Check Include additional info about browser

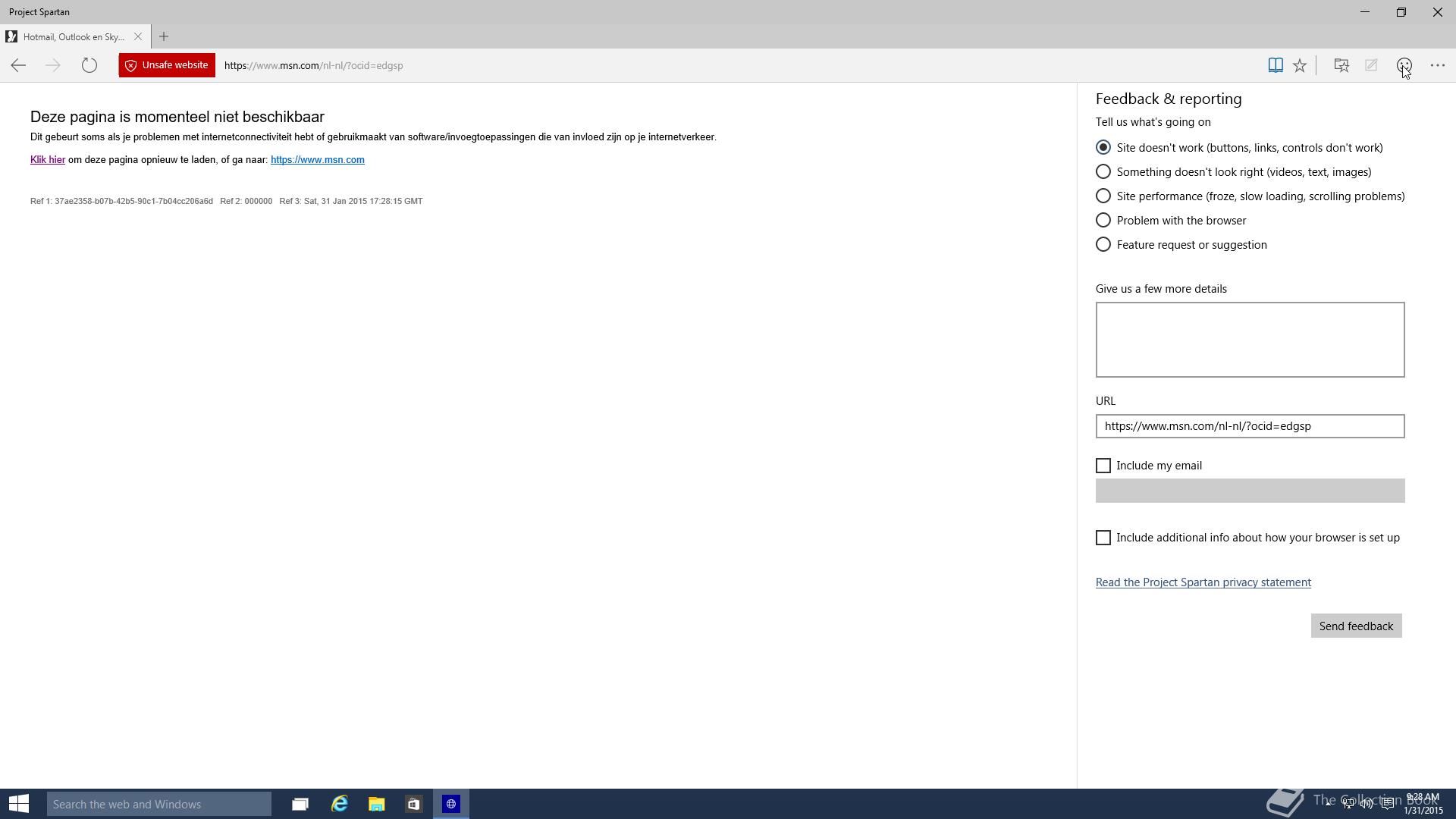[x=1103, y=538]
